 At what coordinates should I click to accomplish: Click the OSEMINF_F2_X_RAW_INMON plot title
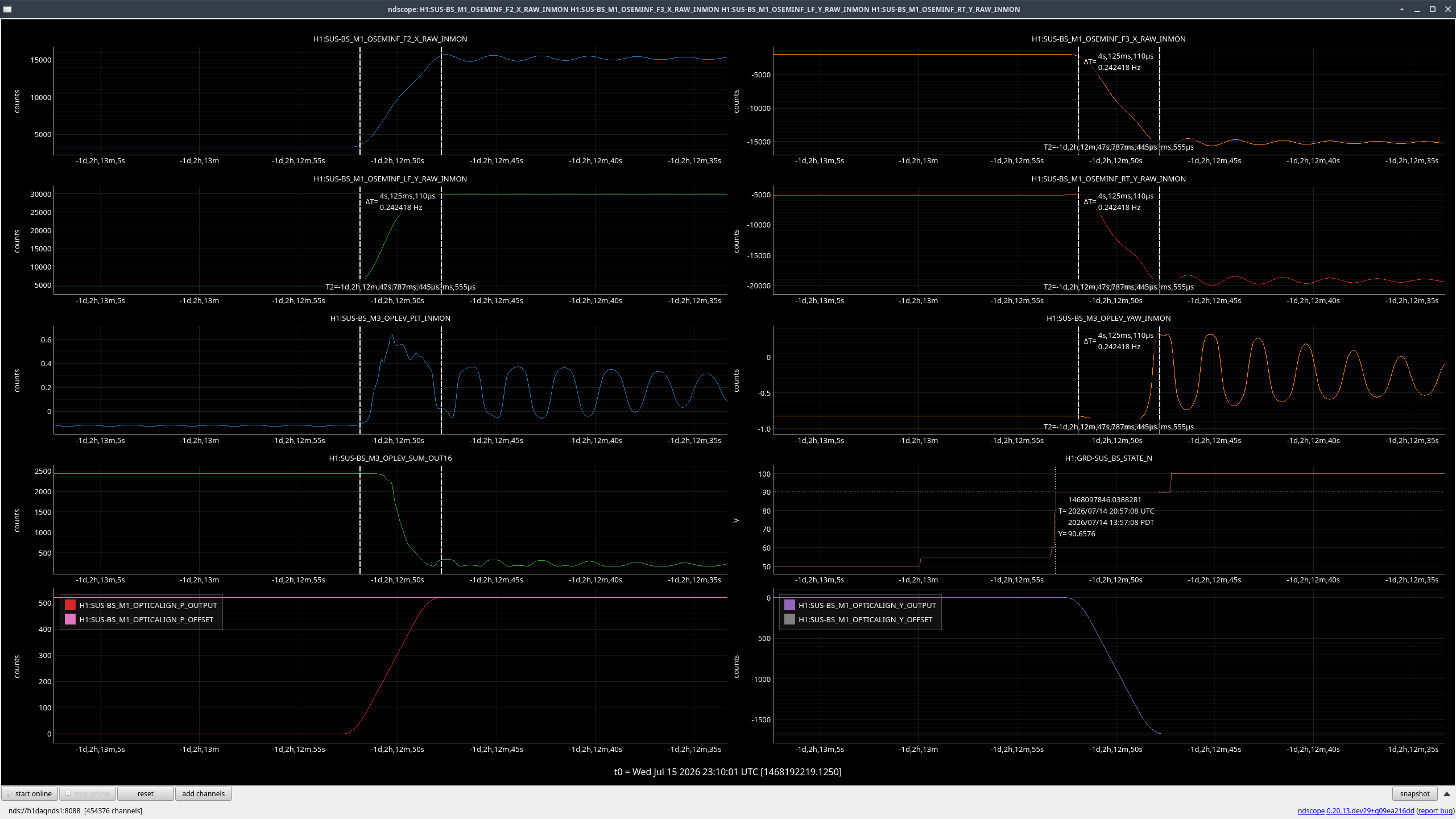click(x=390, y=39)
